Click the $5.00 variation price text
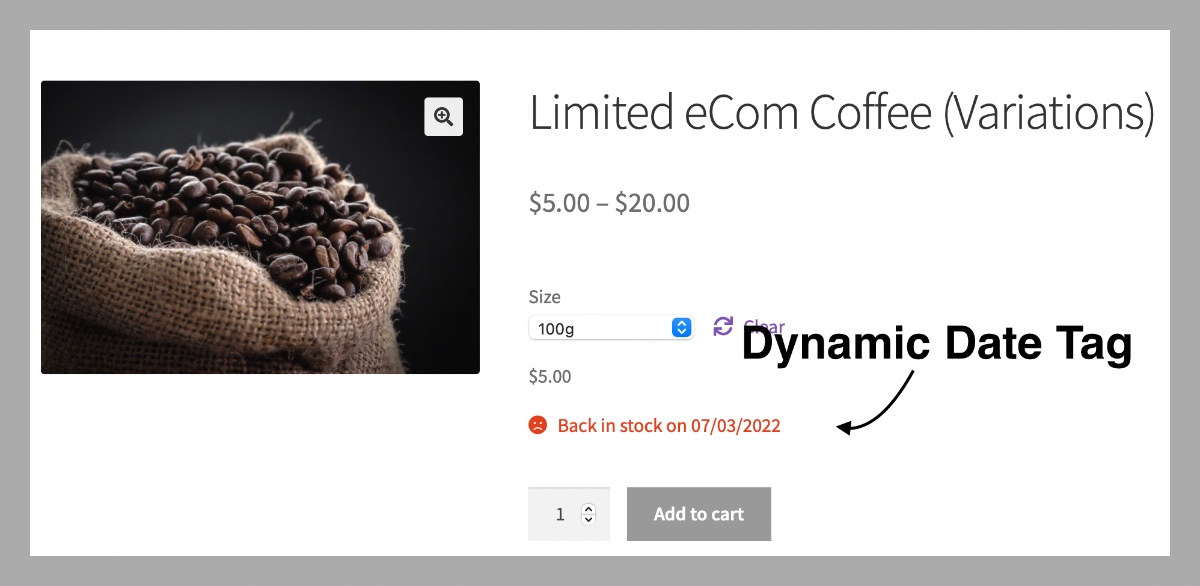Image resolution: width=1200 pixels, height=586 pixels. pos(550,376)
